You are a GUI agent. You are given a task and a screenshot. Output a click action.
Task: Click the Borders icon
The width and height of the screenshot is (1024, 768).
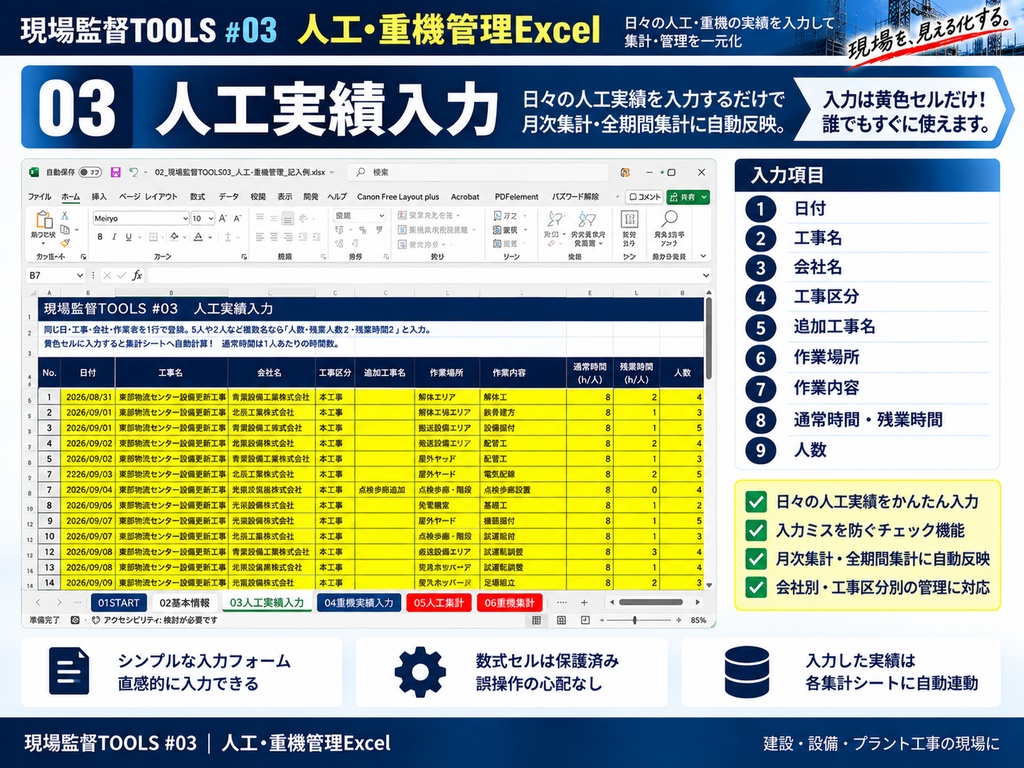coord(153,236)
